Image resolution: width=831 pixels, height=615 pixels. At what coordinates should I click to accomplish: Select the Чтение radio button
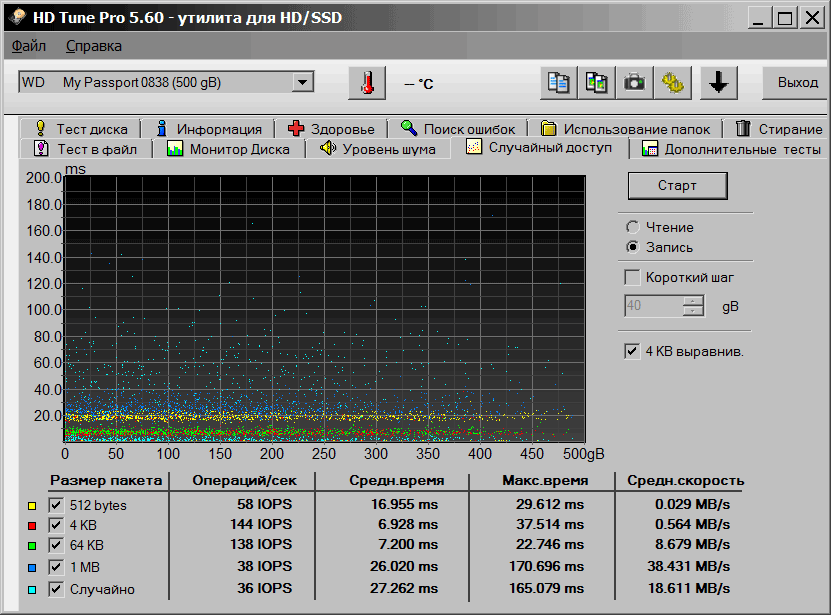(633, 227)
